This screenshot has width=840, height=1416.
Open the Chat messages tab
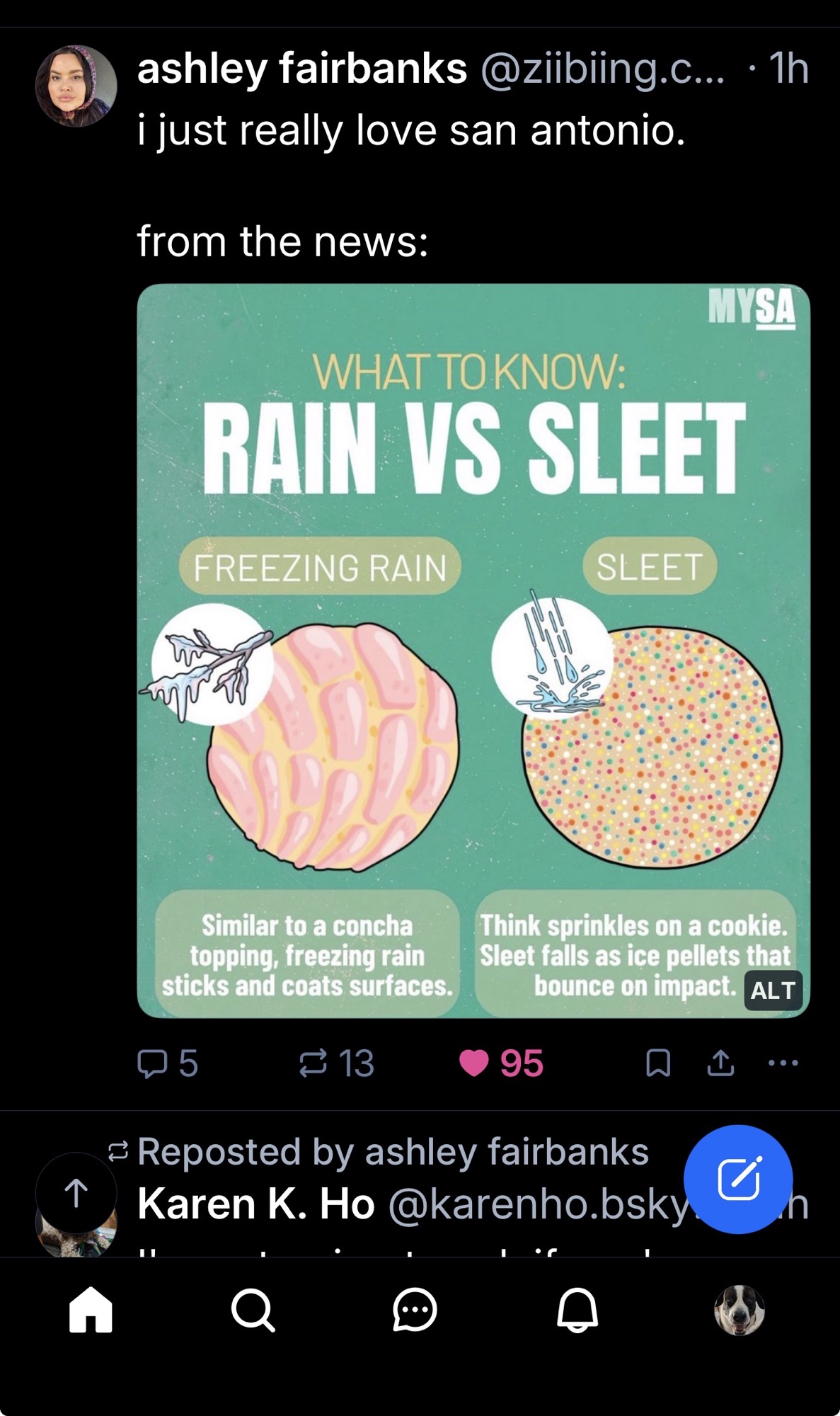pyautogui.click(x=415, y=1310)
